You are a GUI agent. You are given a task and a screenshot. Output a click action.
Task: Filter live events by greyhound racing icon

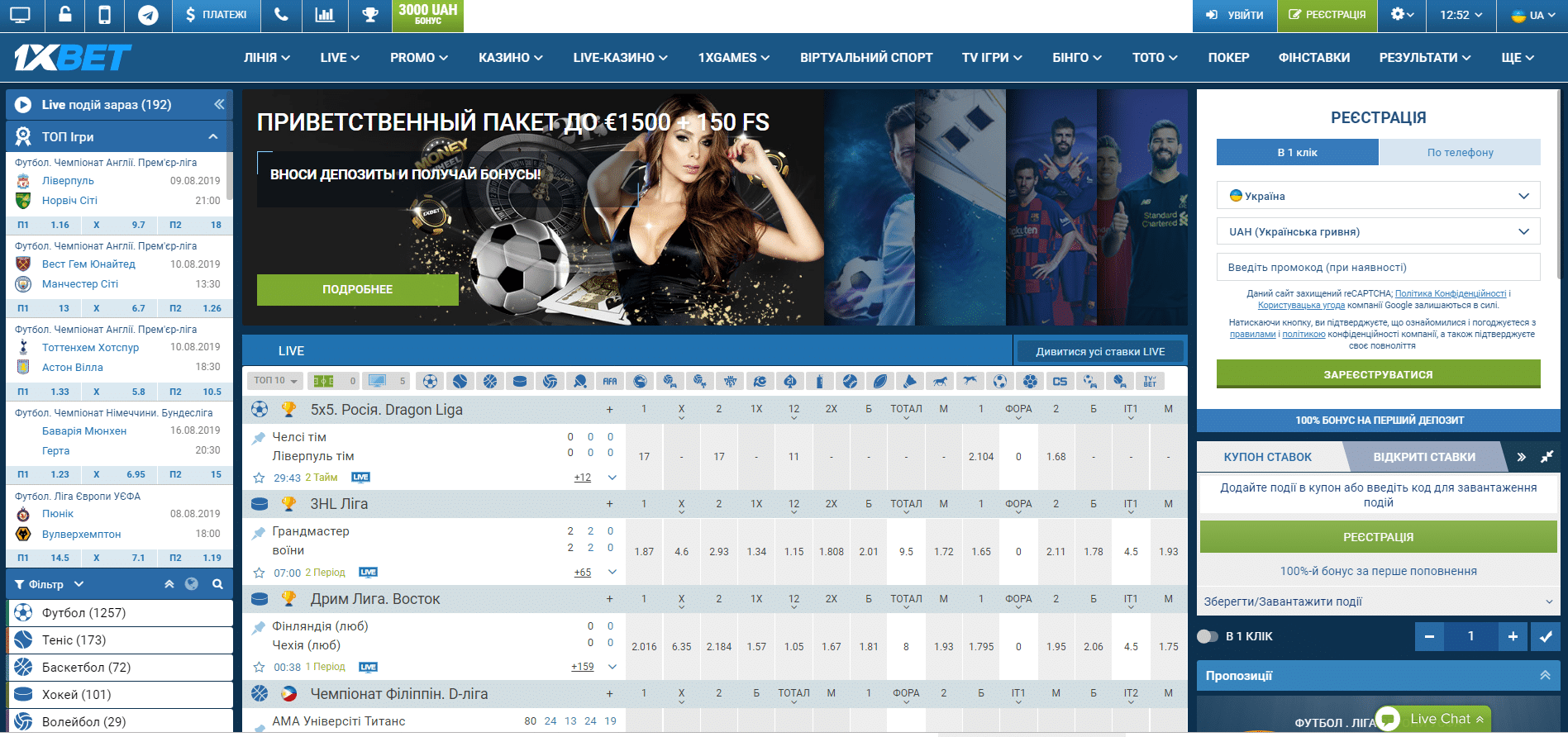tap(970, 381)
